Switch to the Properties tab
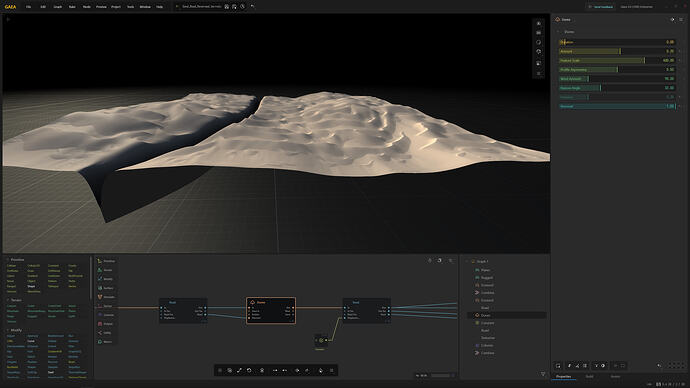690x388 pixels. (x=563, y=377)
